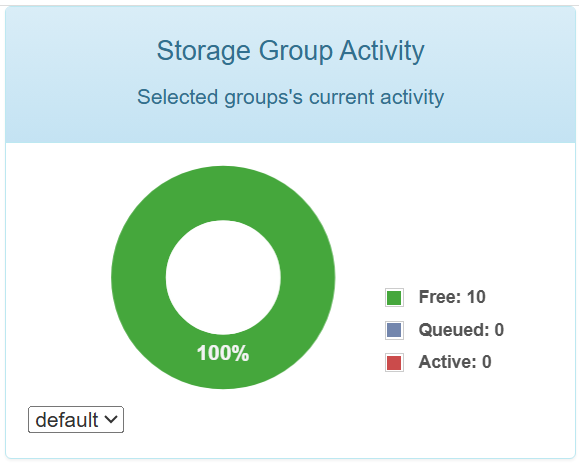Click the top of the green ring
579x465 pixels.
coord(223,193)
